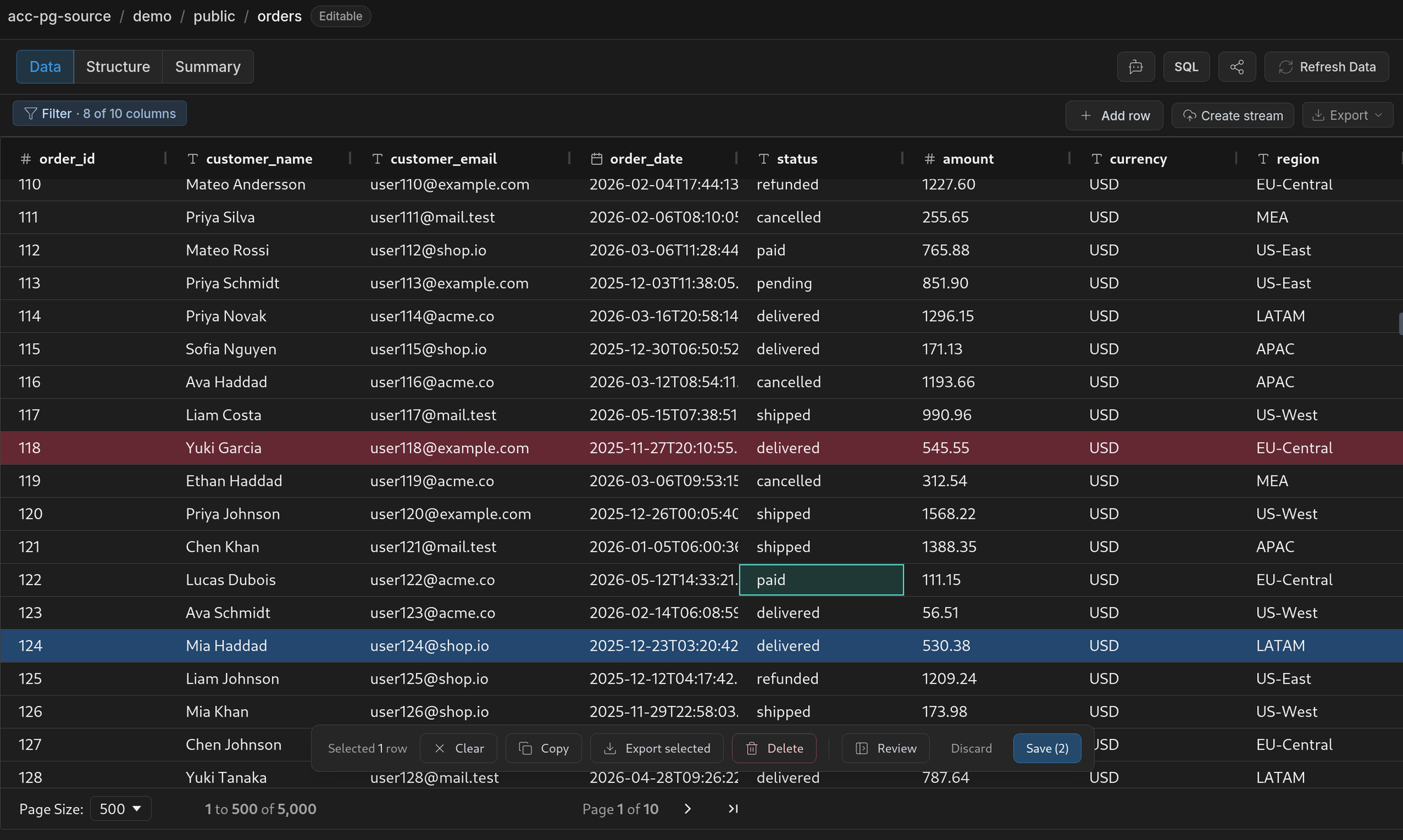Click the region column header
This screenshot has width=1403, height=840.
pos(1298,159)
